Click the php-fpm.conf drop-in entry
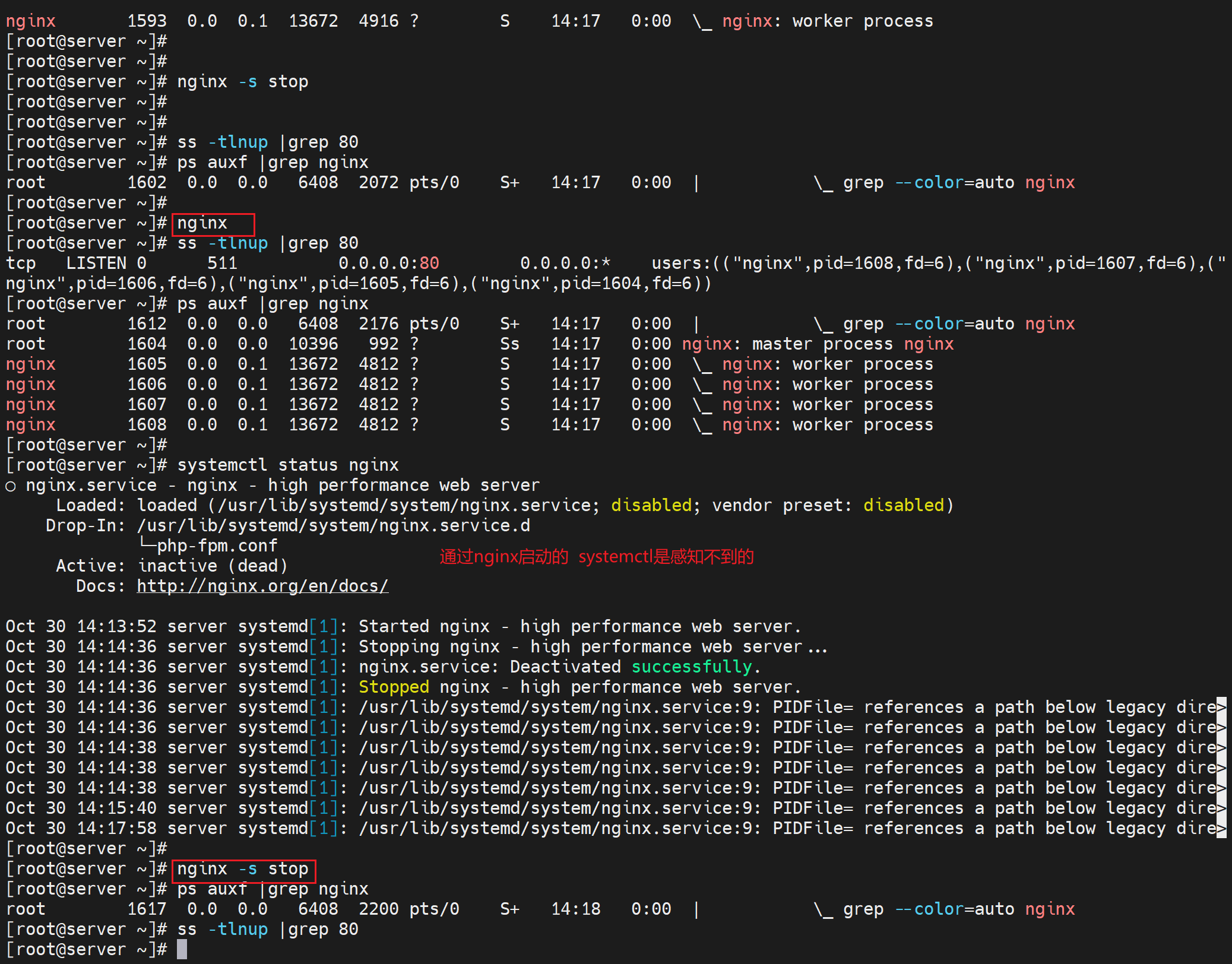This screenshot has width=1232, height=964. tap(216, 546)
